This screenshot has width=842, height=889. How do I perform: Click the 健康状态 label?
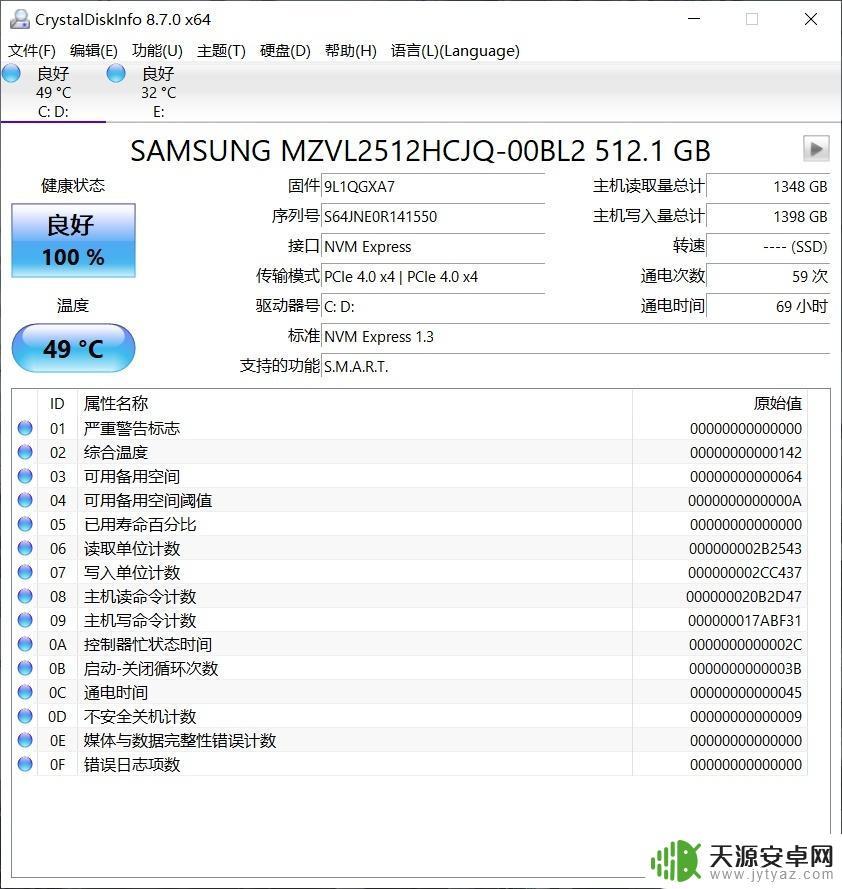pyautogui.click(x=73, y=185)
